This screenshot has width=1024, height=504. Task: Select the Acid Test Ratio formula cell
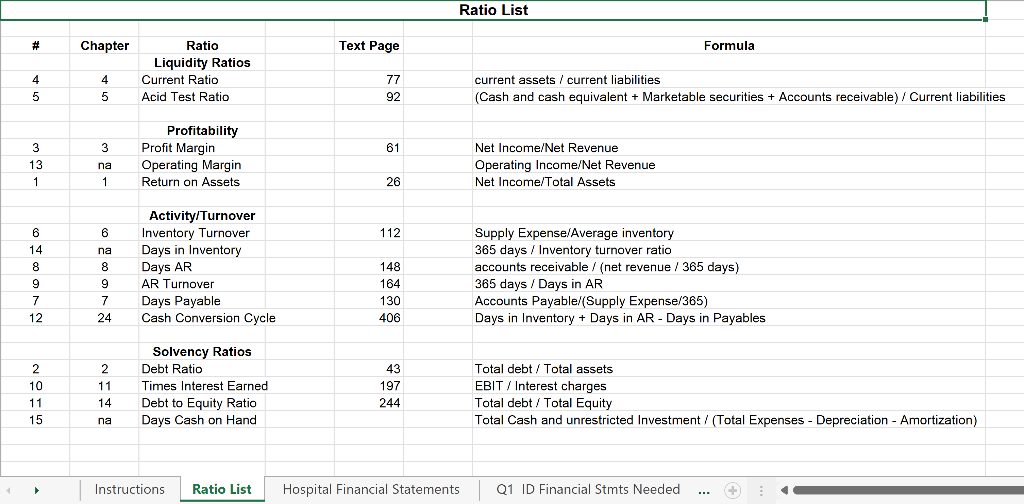[729, 97]
